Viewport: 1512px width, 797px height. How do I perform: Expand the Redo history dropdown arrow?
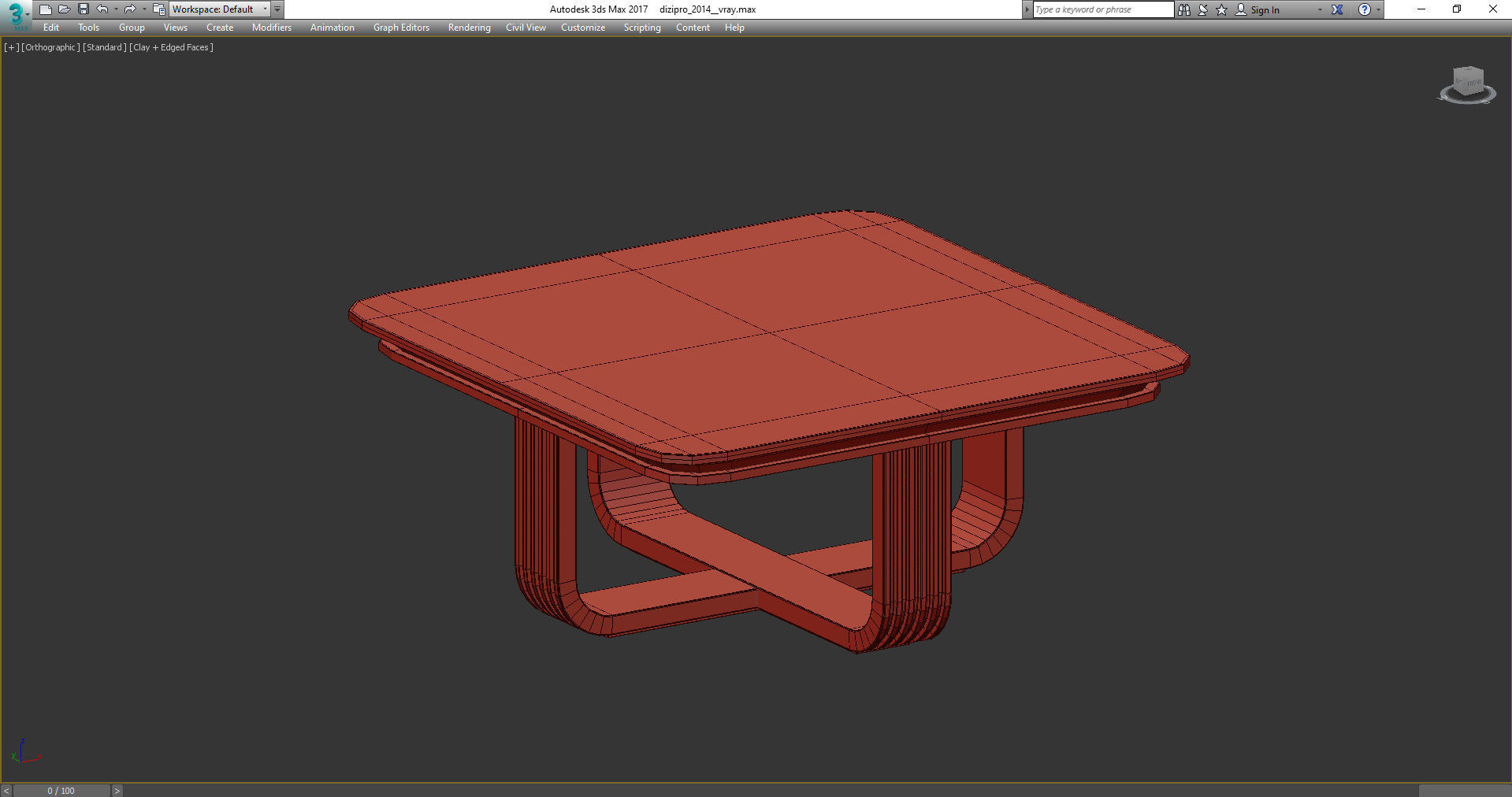144,9
